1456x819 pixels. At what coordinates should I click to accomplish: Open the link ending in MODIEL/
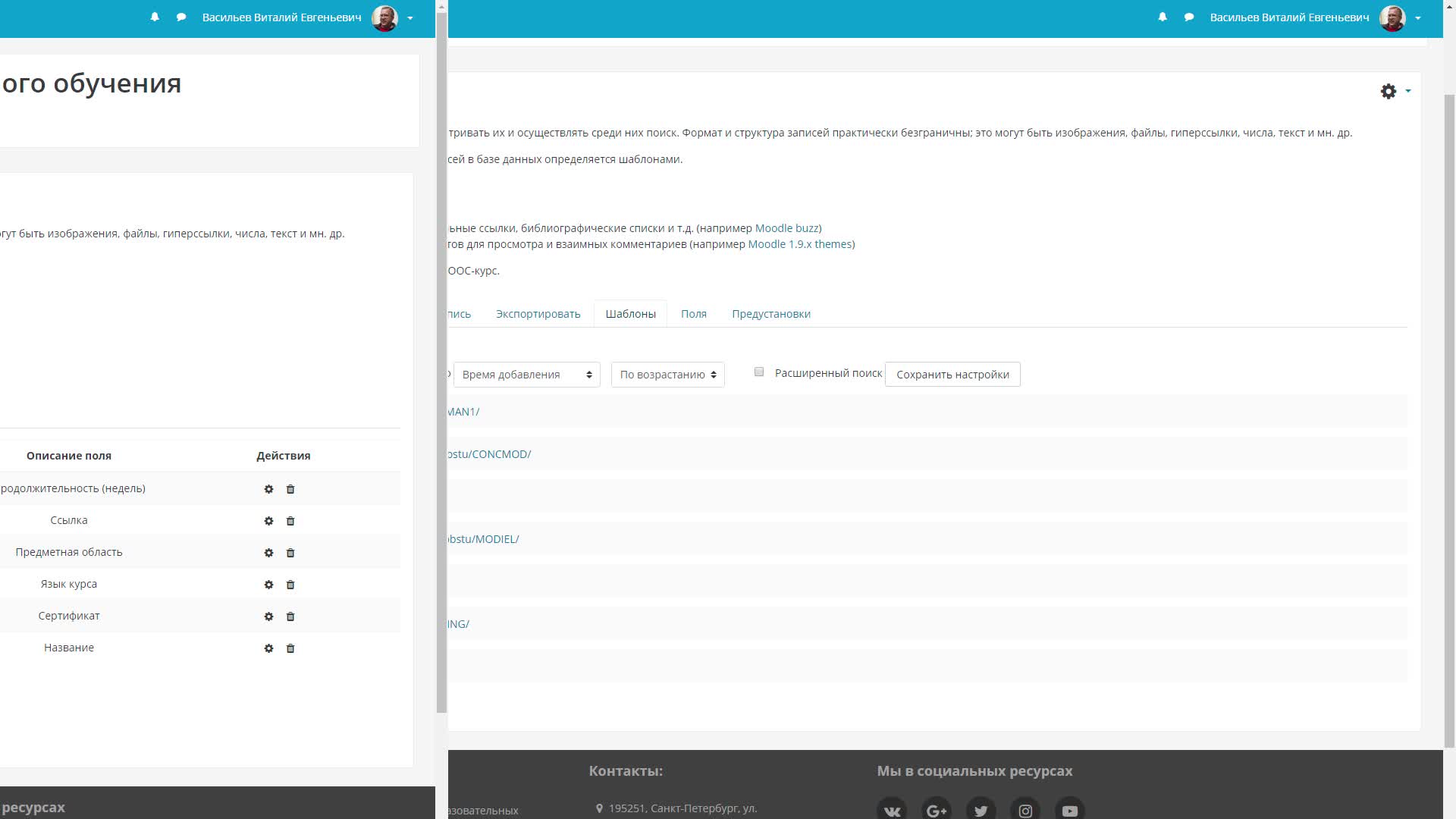tap(484, 539)
